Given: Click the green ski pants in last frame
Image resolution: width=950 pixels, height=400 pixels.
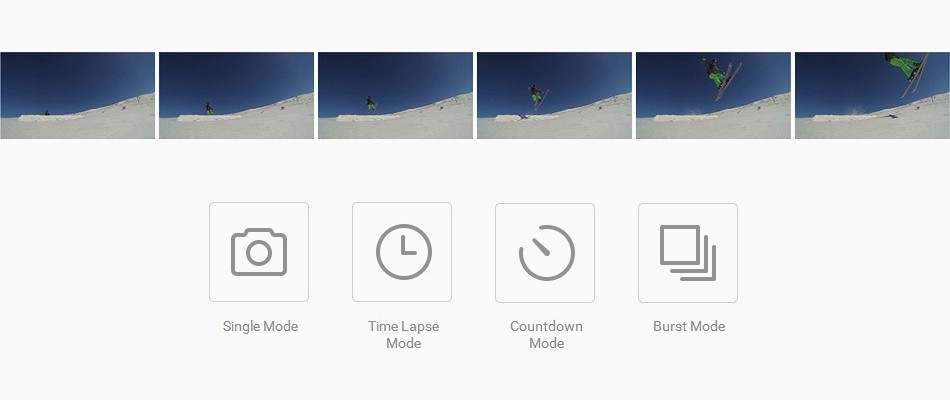Looking at the screenshot, I should point(904,65).
